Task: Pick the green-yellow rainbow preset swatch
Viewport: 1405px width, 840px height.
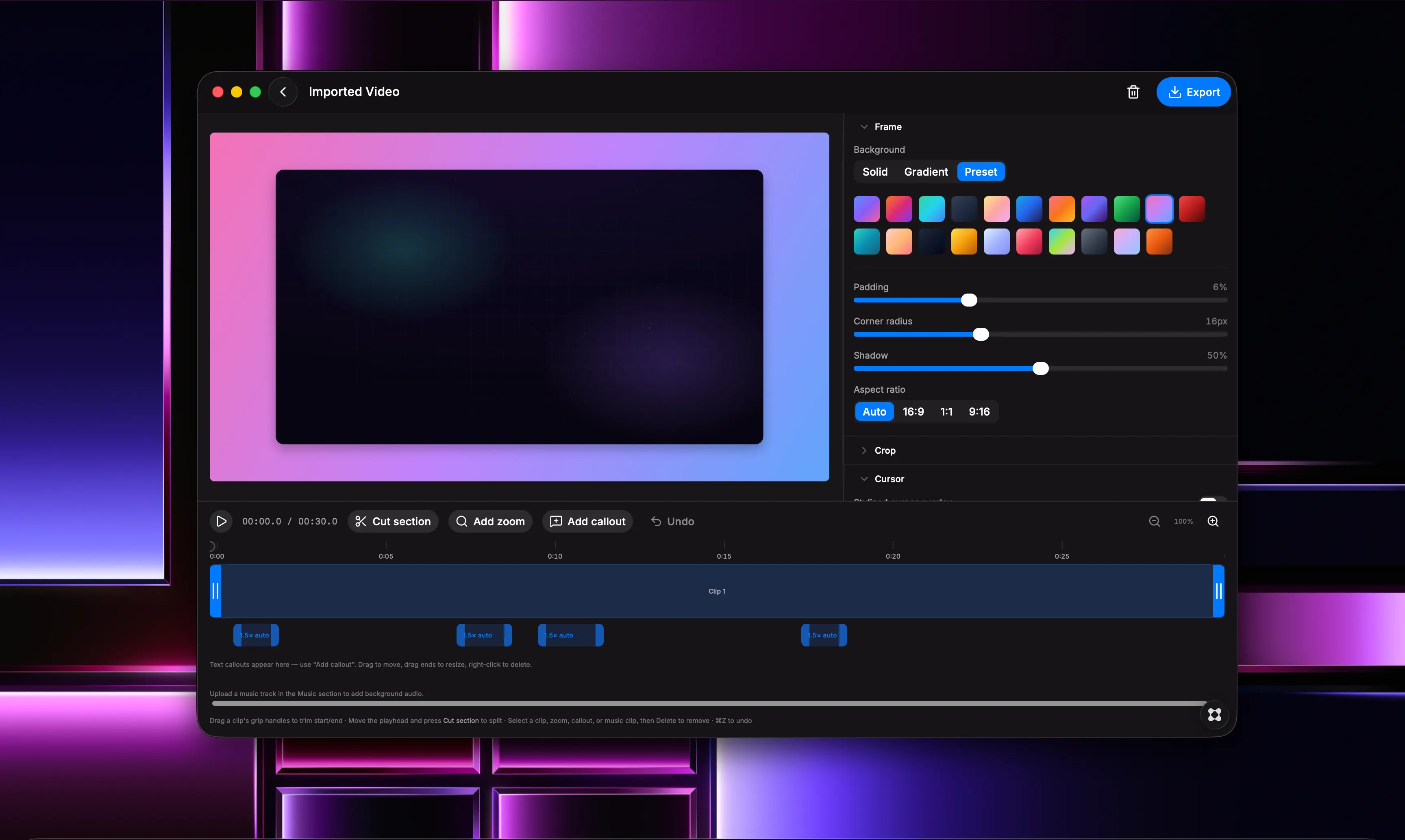Action: coord(1061,242)
